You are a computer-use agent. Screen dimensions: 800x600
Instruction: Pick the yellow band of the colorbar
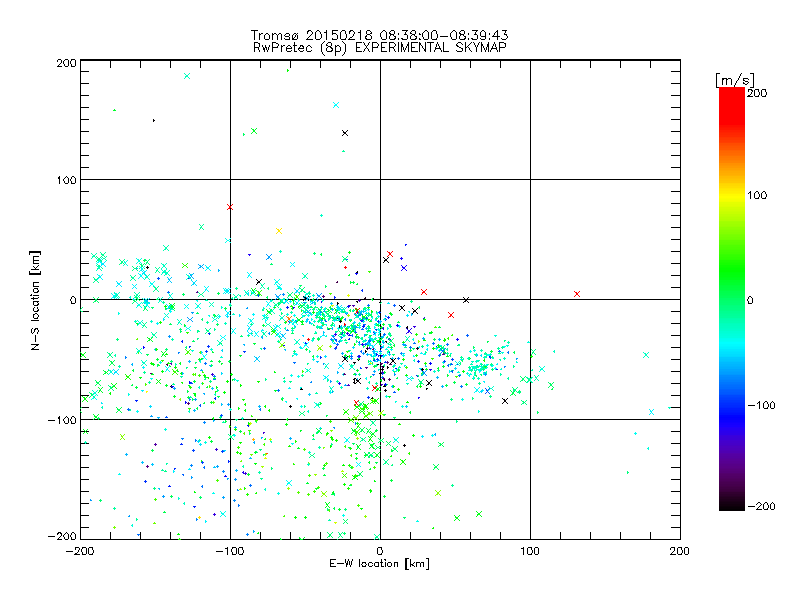click(x=732, y=196)
